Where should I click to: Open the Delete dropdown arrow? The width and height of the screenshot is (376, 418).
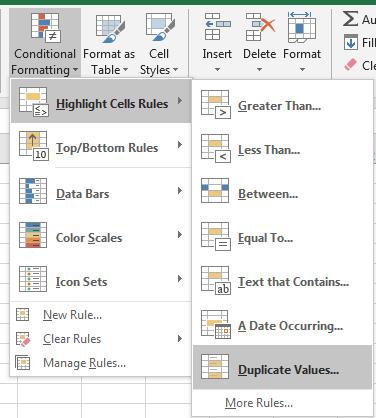pos(260,70)
